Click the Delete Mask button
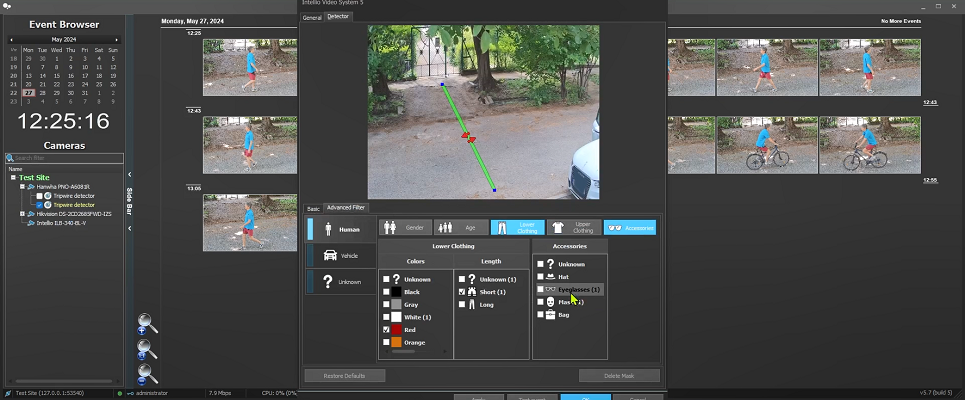This screenshot has height=400, width=965. coord(619,376)
